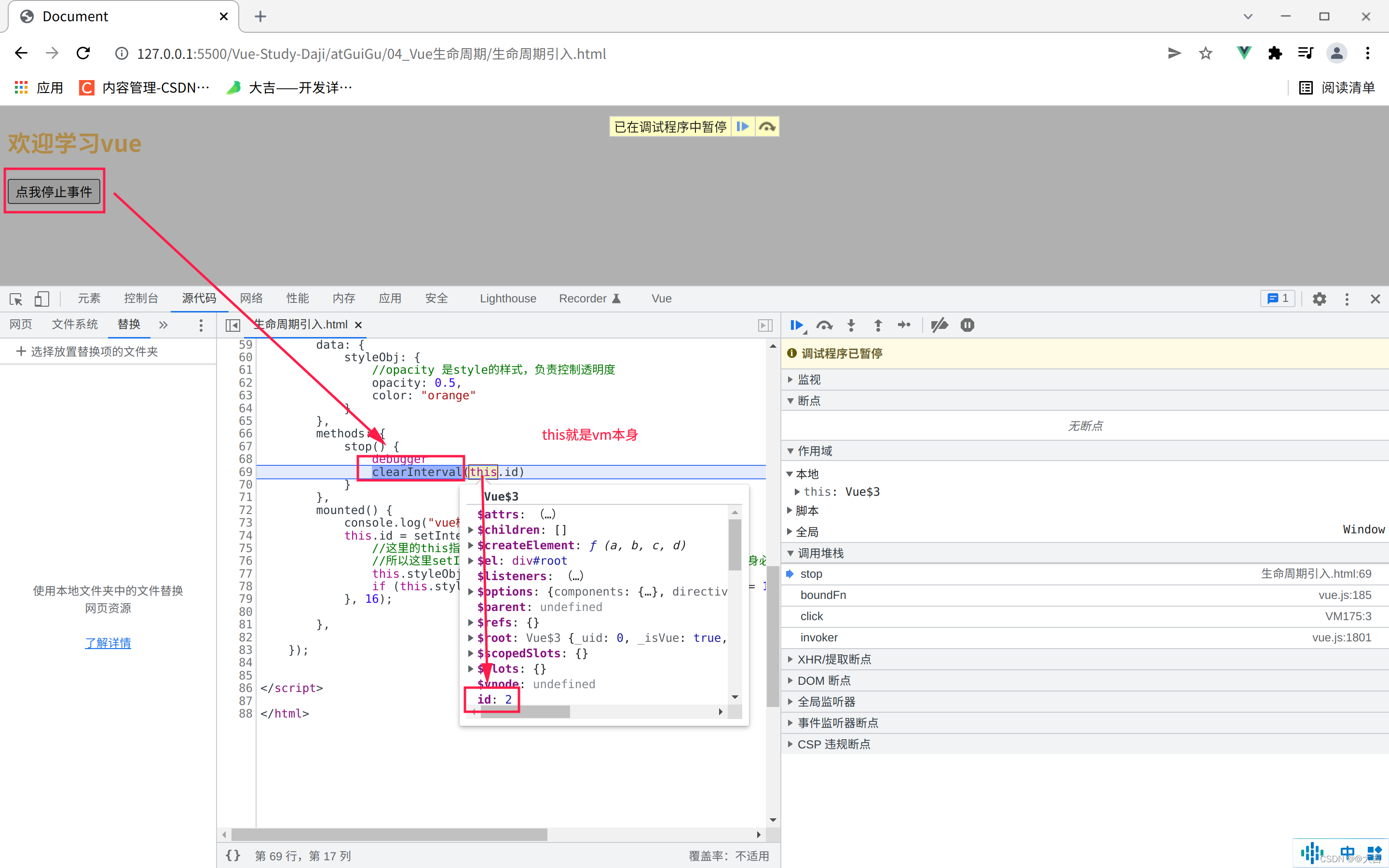The height and width of the screenshot is (868, 1389).
Task: Open the 文件系统 navigator tab
Action: point(75,325)
